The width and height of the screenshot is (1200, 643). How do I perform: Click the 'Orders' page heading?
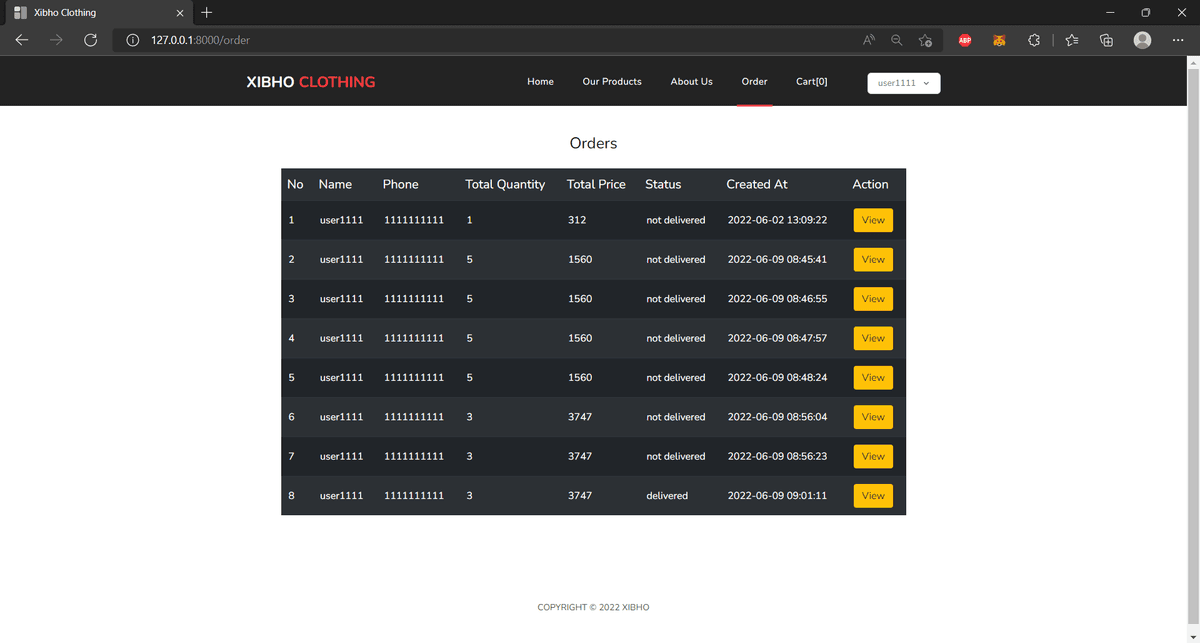pos(593,143)
